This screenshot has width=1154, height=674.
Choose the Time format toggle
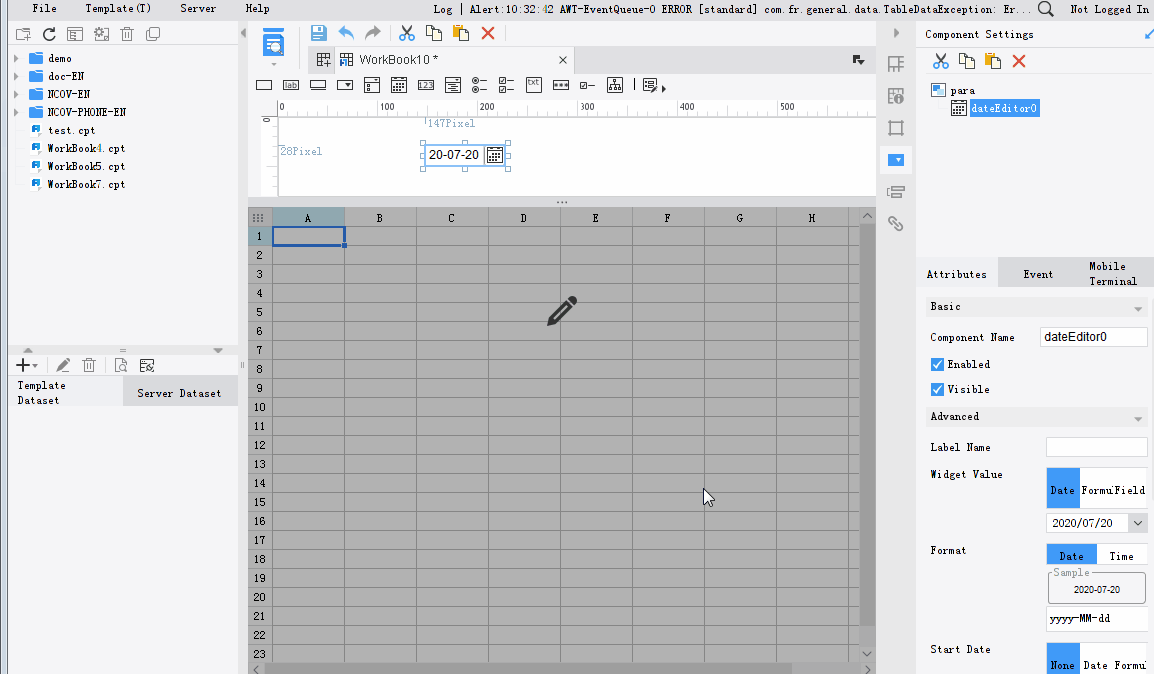coord(1121,556)
